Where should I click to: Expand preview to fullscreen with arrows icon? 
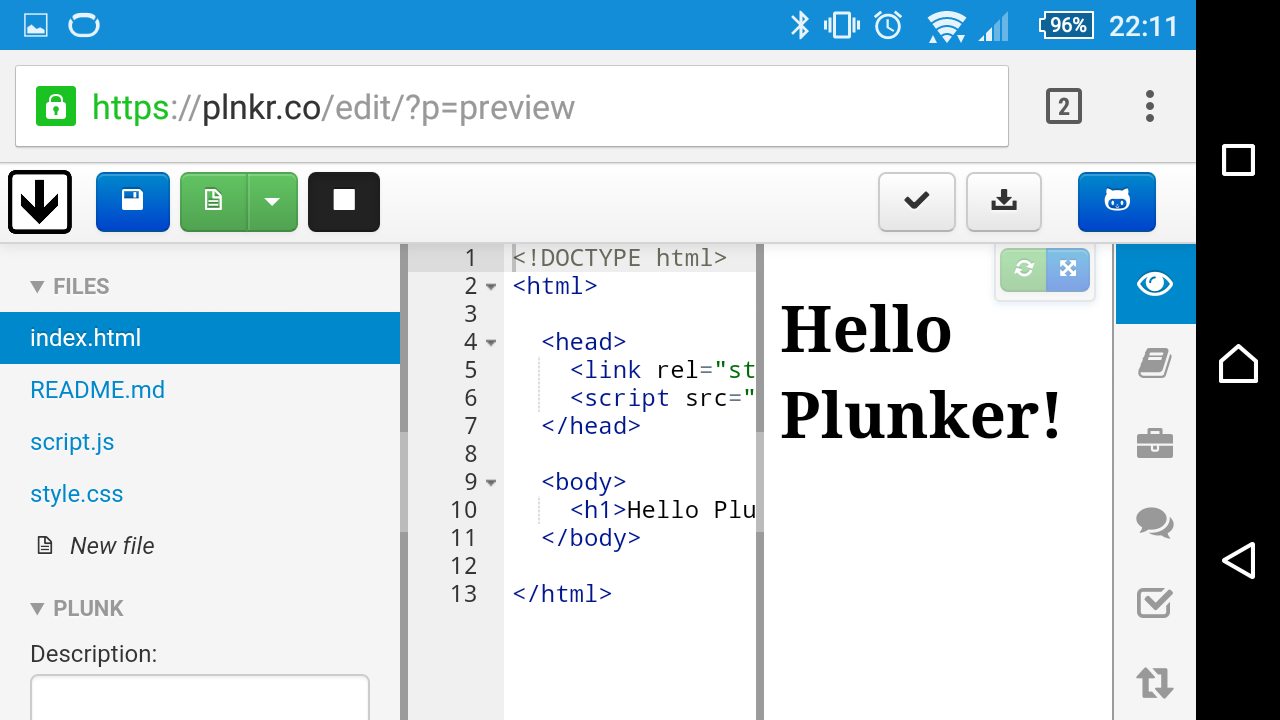click(1068, 269)
